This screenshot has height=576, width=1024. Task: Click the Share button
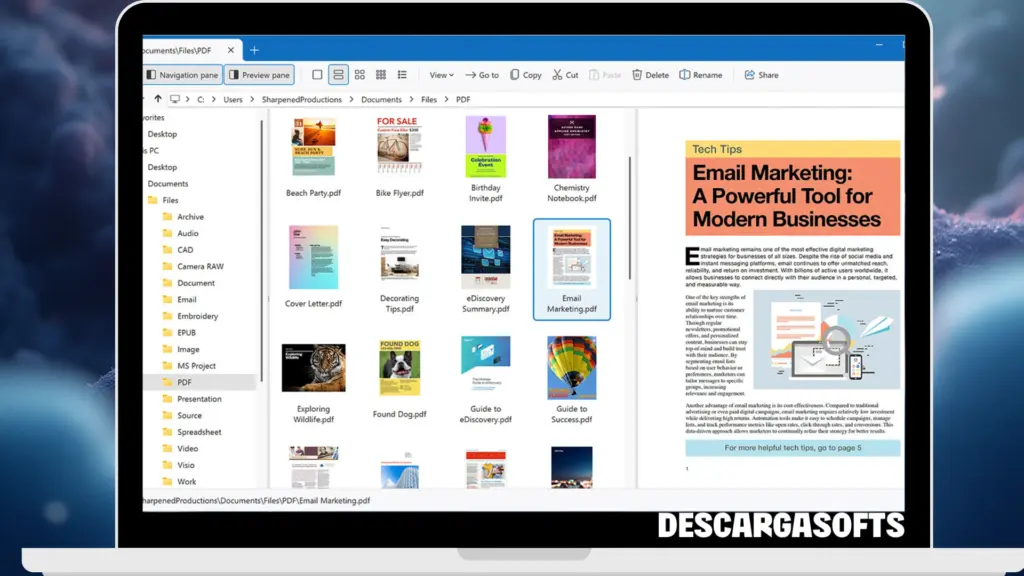(761, 74)
